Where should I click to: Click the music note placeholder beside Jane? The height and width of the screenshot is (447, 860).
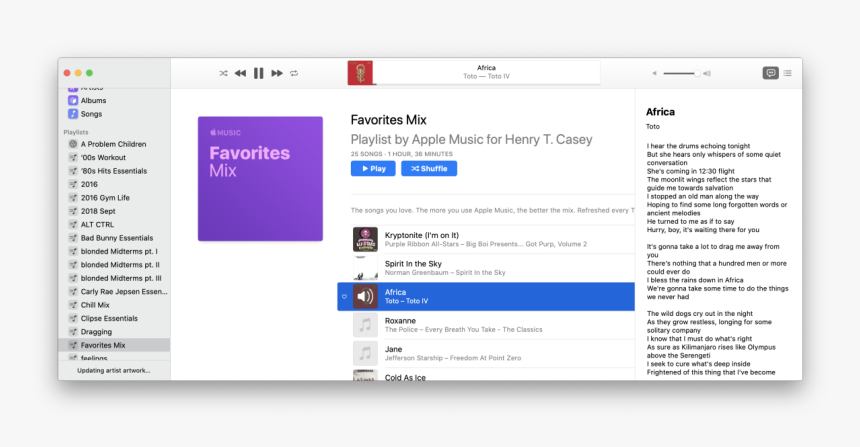point(365,353)
